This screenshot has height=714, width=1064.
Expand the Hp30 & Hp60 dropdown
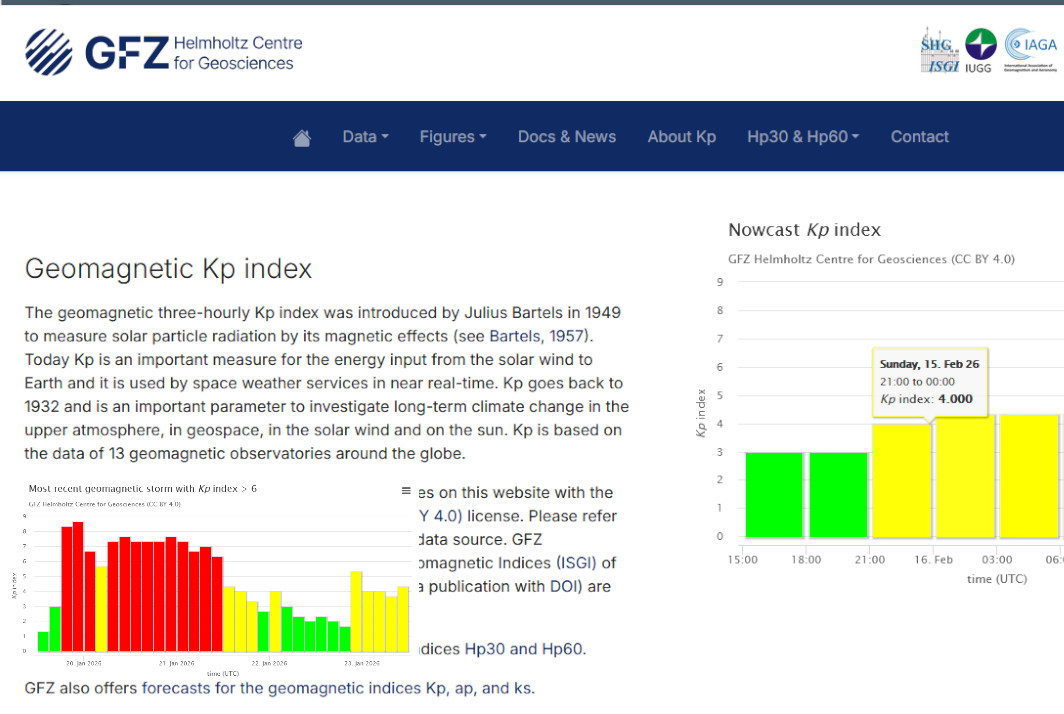803,136
